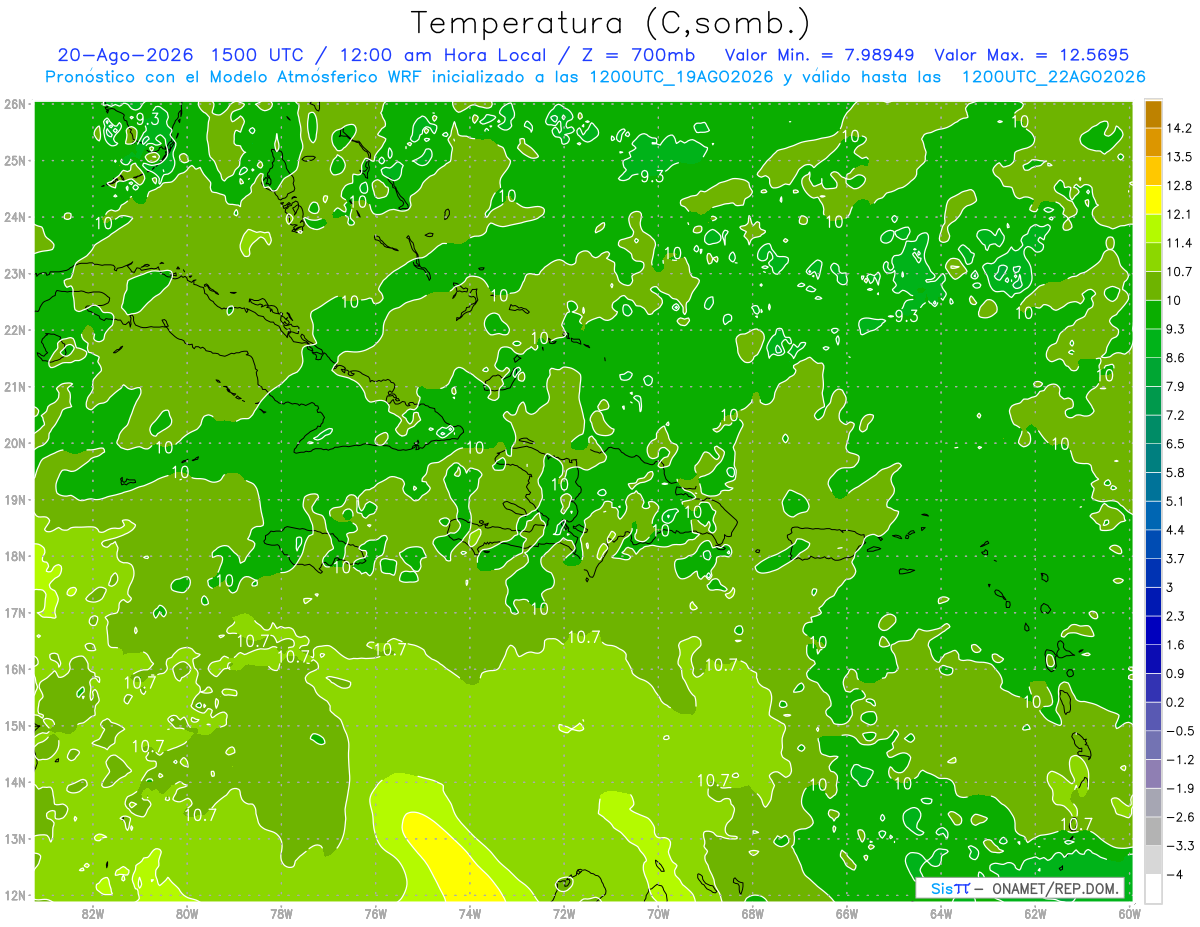Click the 66W longitude axis label
Viewport: 1200px width, 927px height.
[847, 912]
